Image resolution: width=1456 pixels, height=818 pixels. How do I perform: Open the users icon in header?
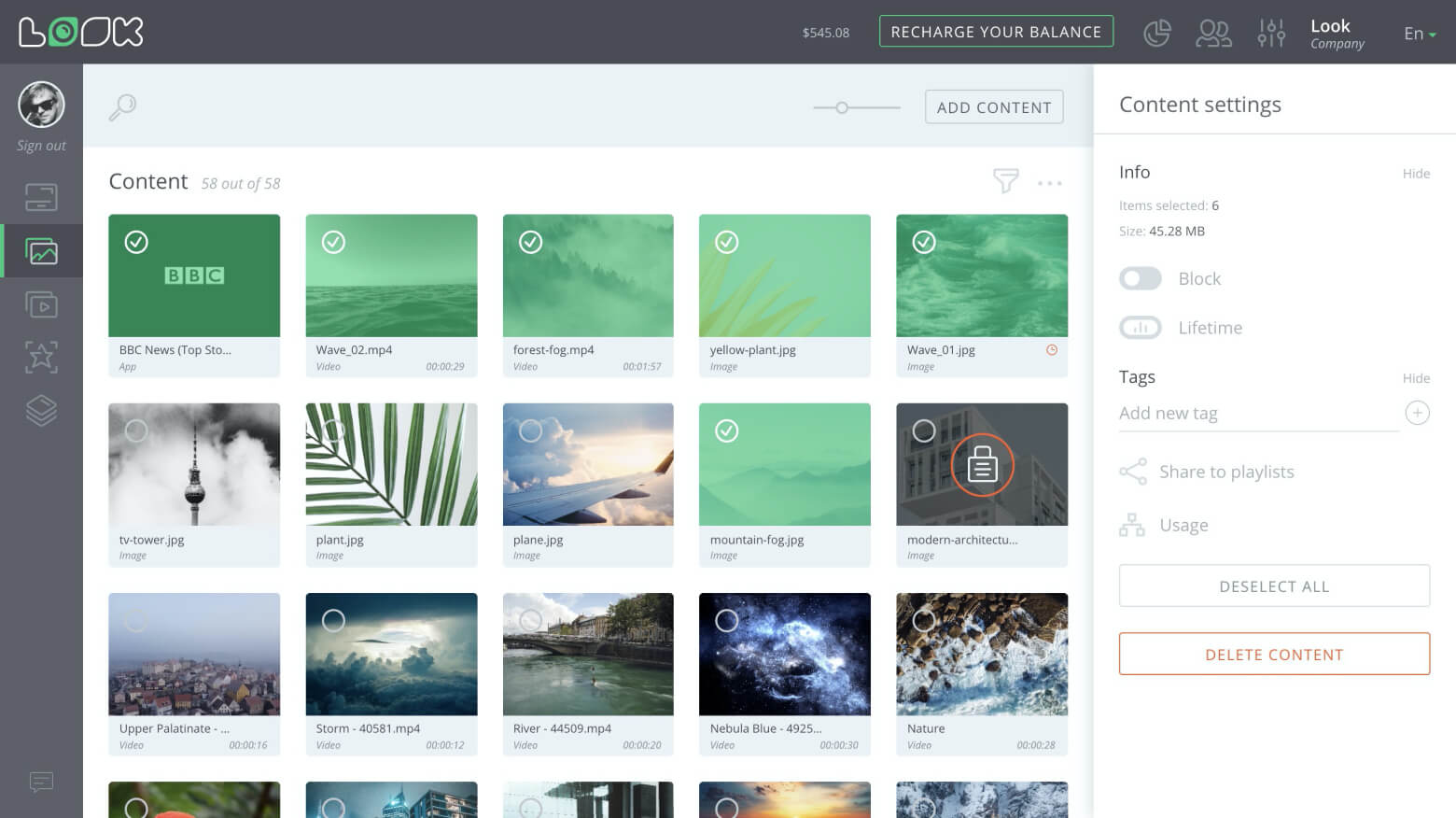click(1213, 33)
